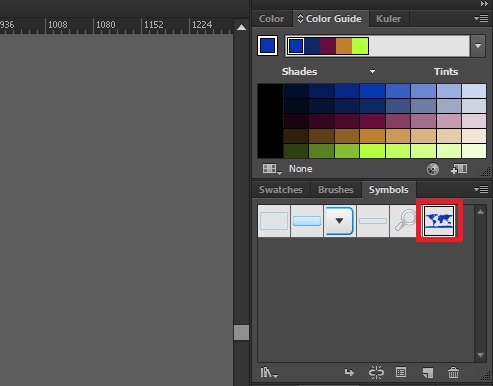
Task: Click Break Link to Symbol icon
Action: (376, 372)
